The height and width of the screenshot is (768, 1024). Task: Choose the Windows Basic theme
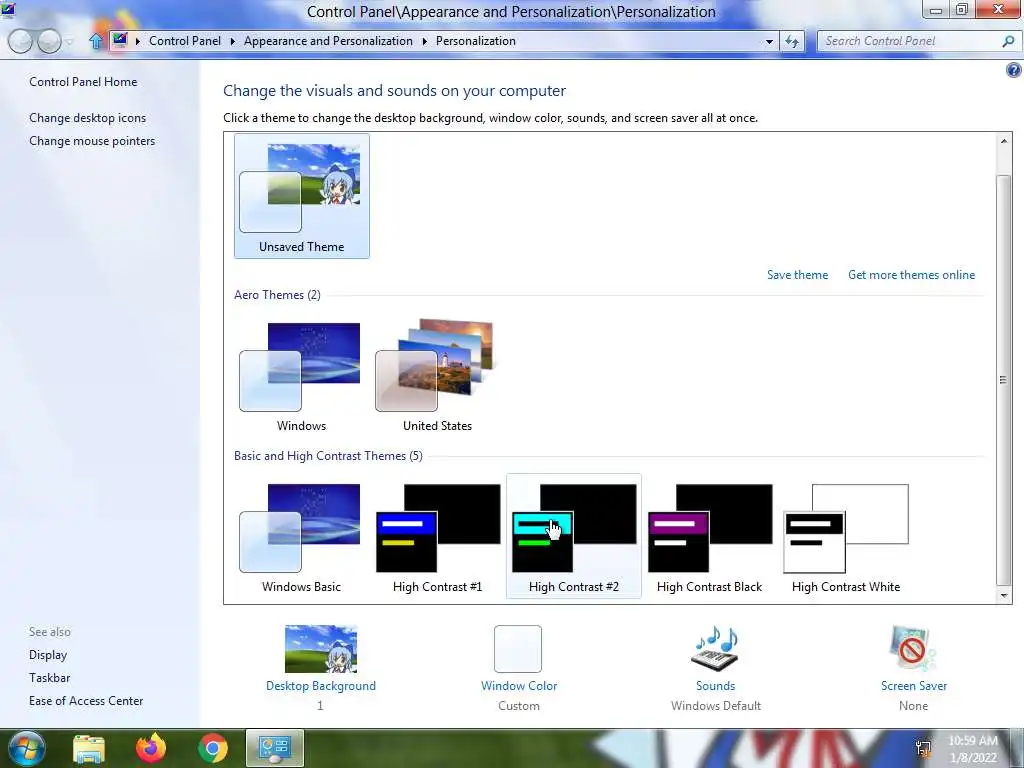tap(301, 537)
